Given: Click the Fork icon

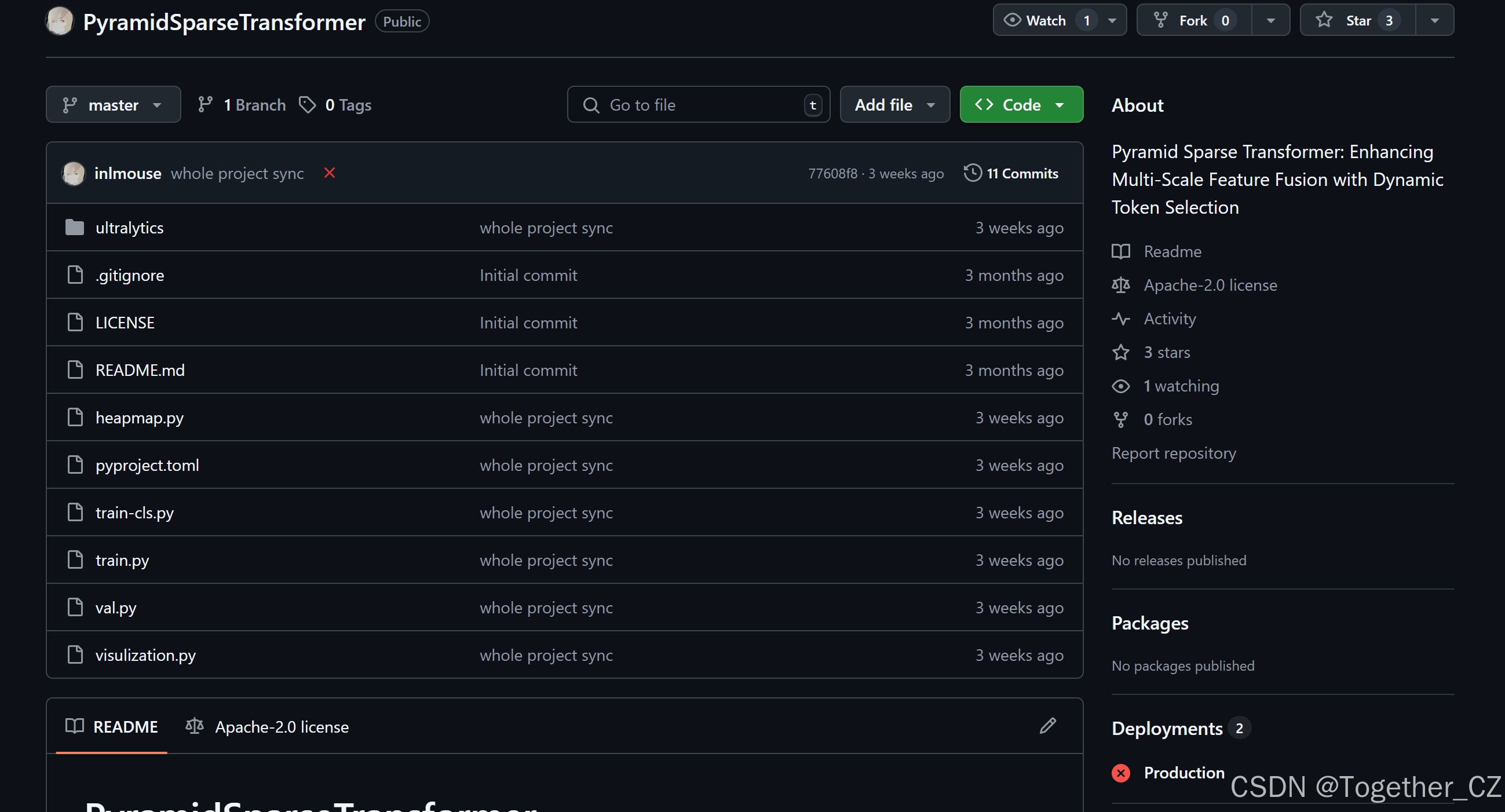Looking at the screenshot, I should [1160, 19].
